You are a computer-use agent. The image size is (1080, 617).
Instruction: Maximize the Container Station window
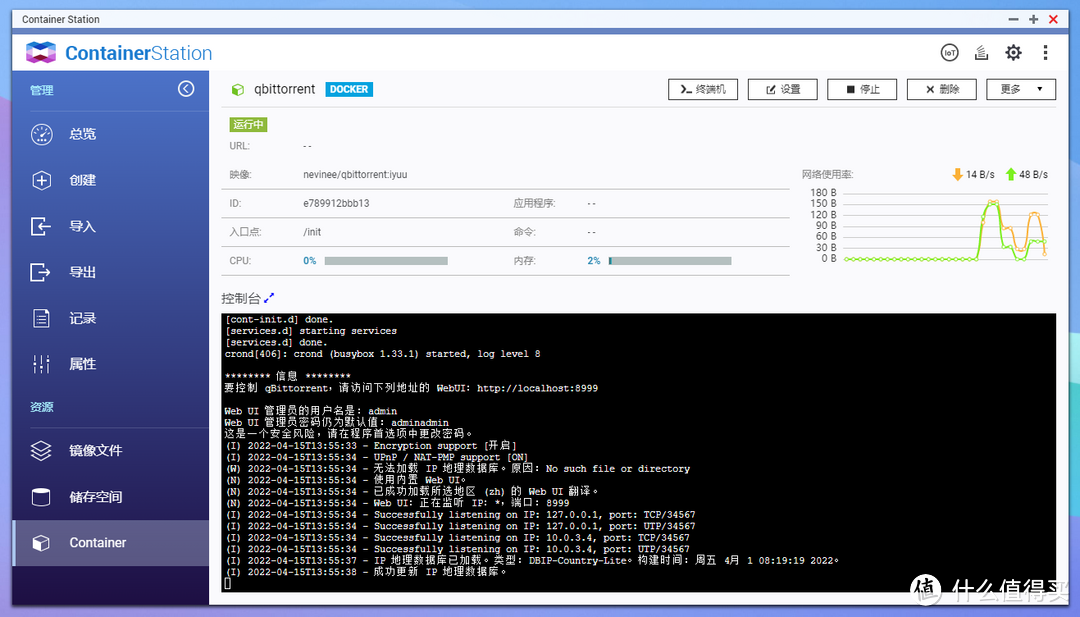[1033, 19]
